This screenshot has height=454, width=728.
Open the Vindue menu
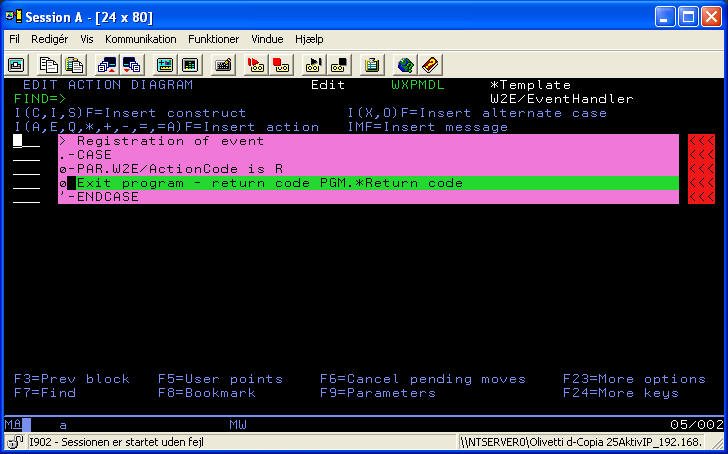(267, 39)
